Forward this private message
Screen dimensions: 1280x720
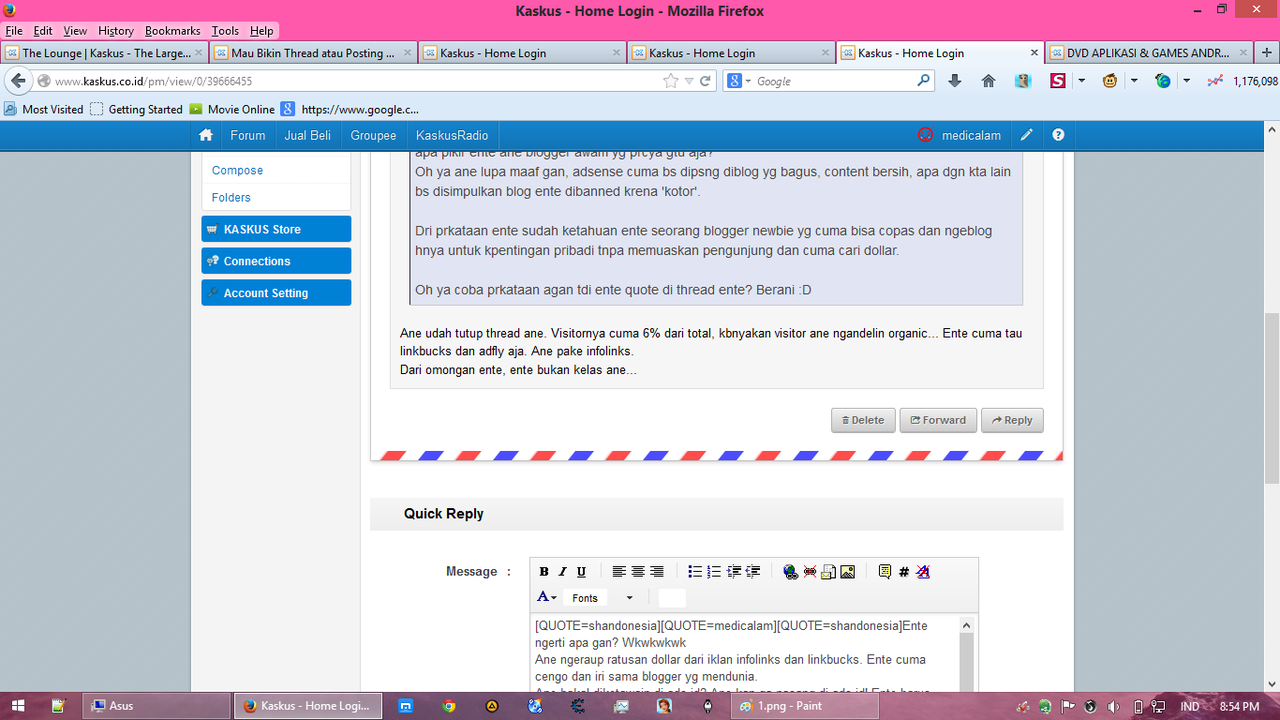pyautogui.click(x=938, y=420)
